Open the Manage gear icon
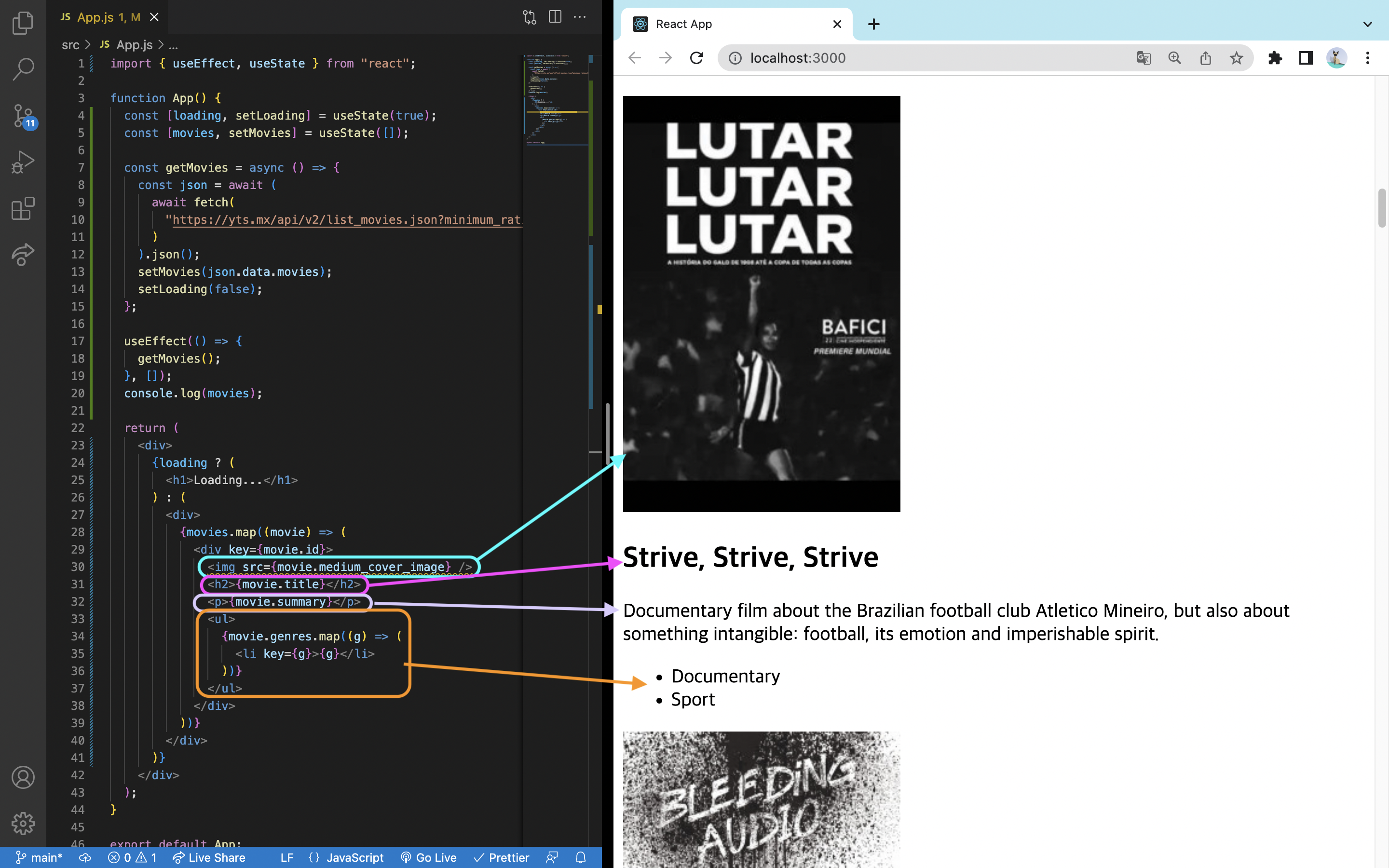The height and width of the screenshot is (868, 1389). pos(23,823)
